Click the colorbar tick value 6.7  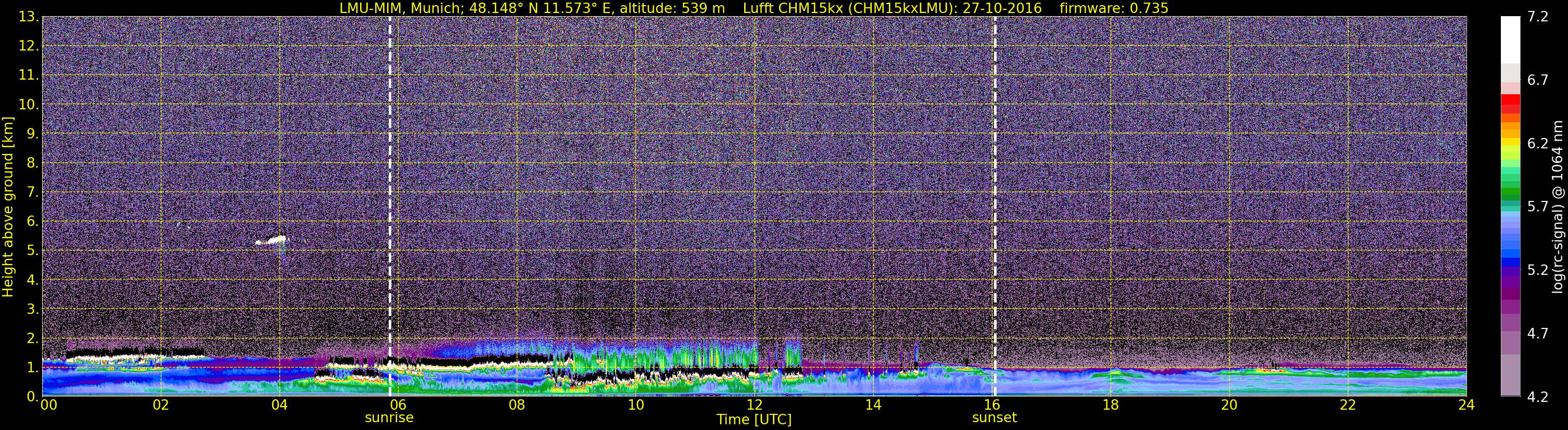point(1538,80)
